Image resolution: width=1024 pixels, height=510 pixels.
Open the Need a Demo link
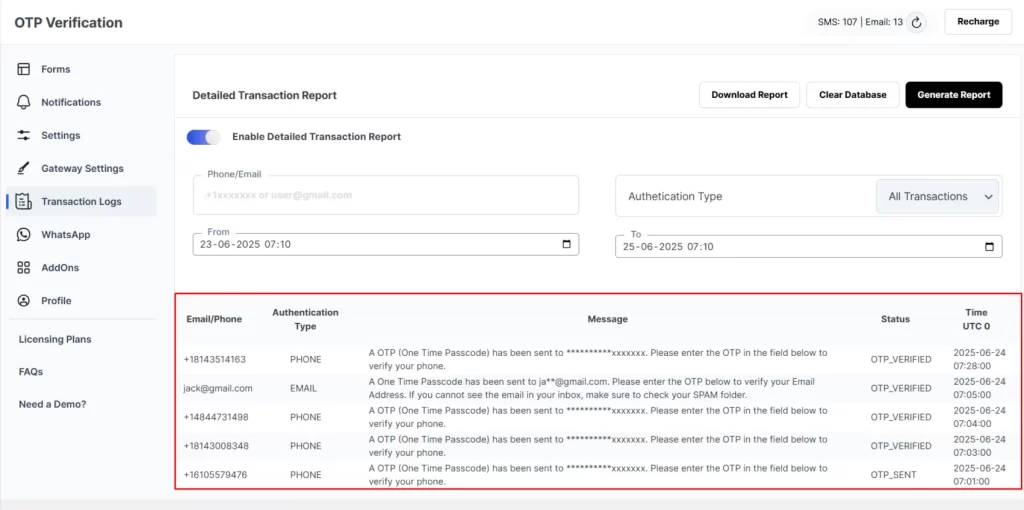[x=52, y=404]
